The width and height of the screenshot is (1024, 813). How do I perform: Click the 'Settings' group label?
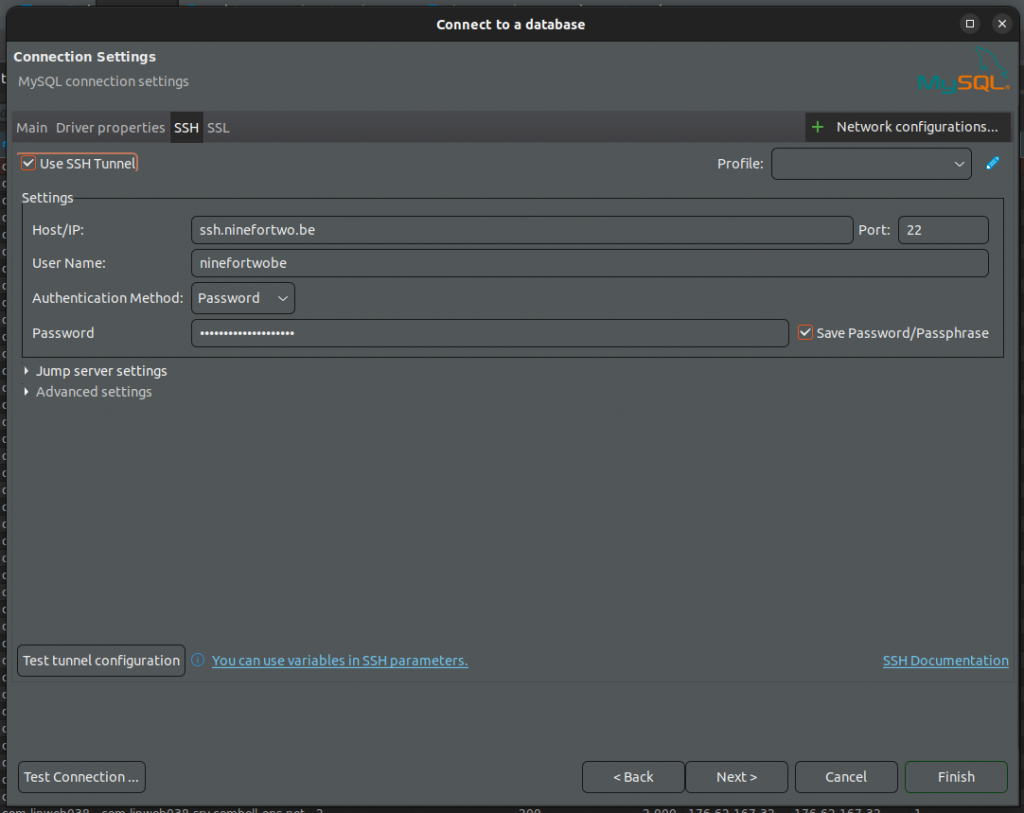(47, 198)
